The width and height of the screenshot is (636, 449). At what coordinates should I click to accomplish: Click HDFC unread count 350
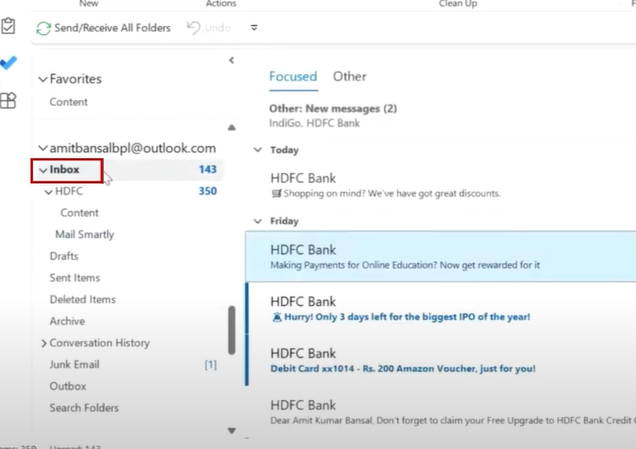[x=208, y=191]
